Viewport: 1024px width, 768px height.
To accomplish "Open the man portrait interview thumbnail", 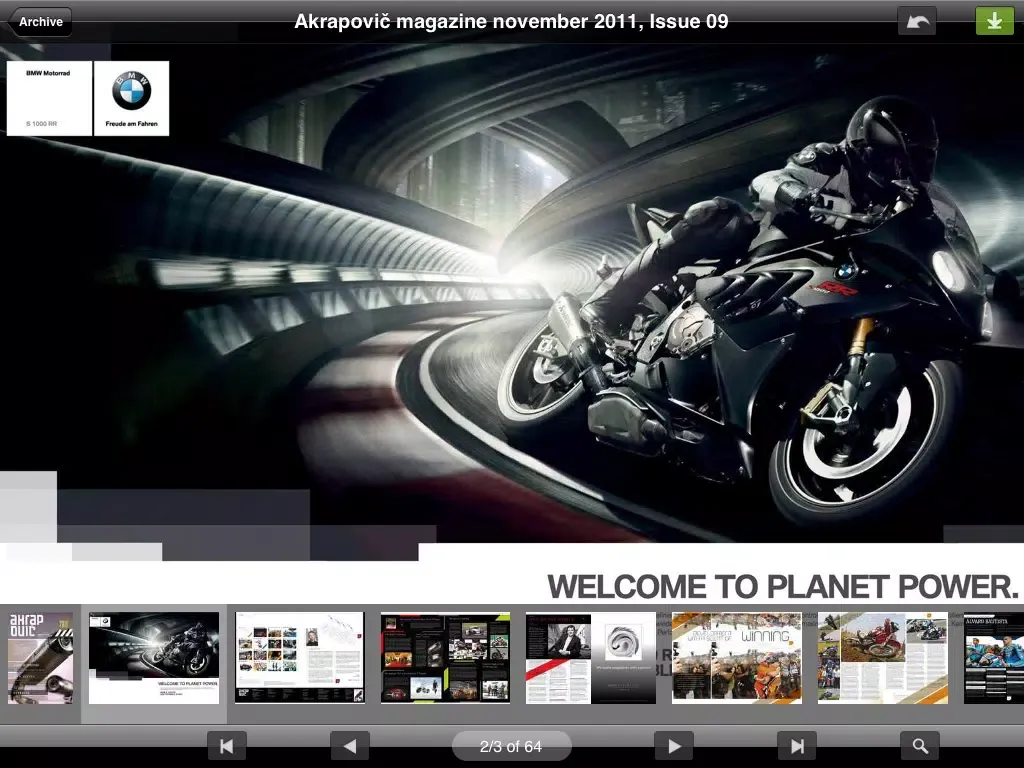I will (x=590, y=658).
